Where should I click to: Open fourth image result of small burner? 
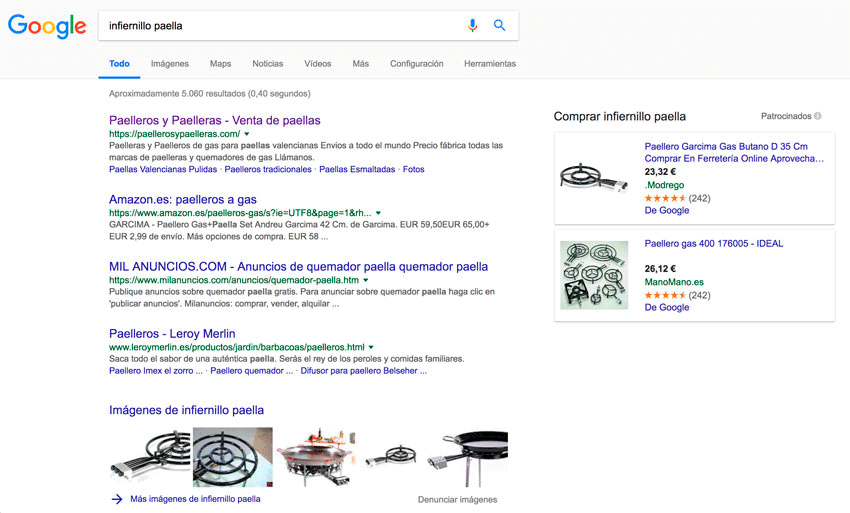(x=391, y=457)
